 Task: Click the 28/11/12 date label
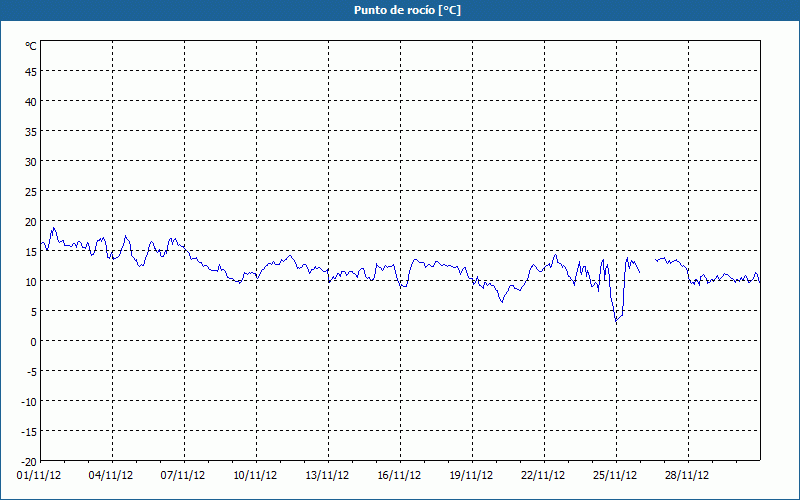(x=687, y=476)
